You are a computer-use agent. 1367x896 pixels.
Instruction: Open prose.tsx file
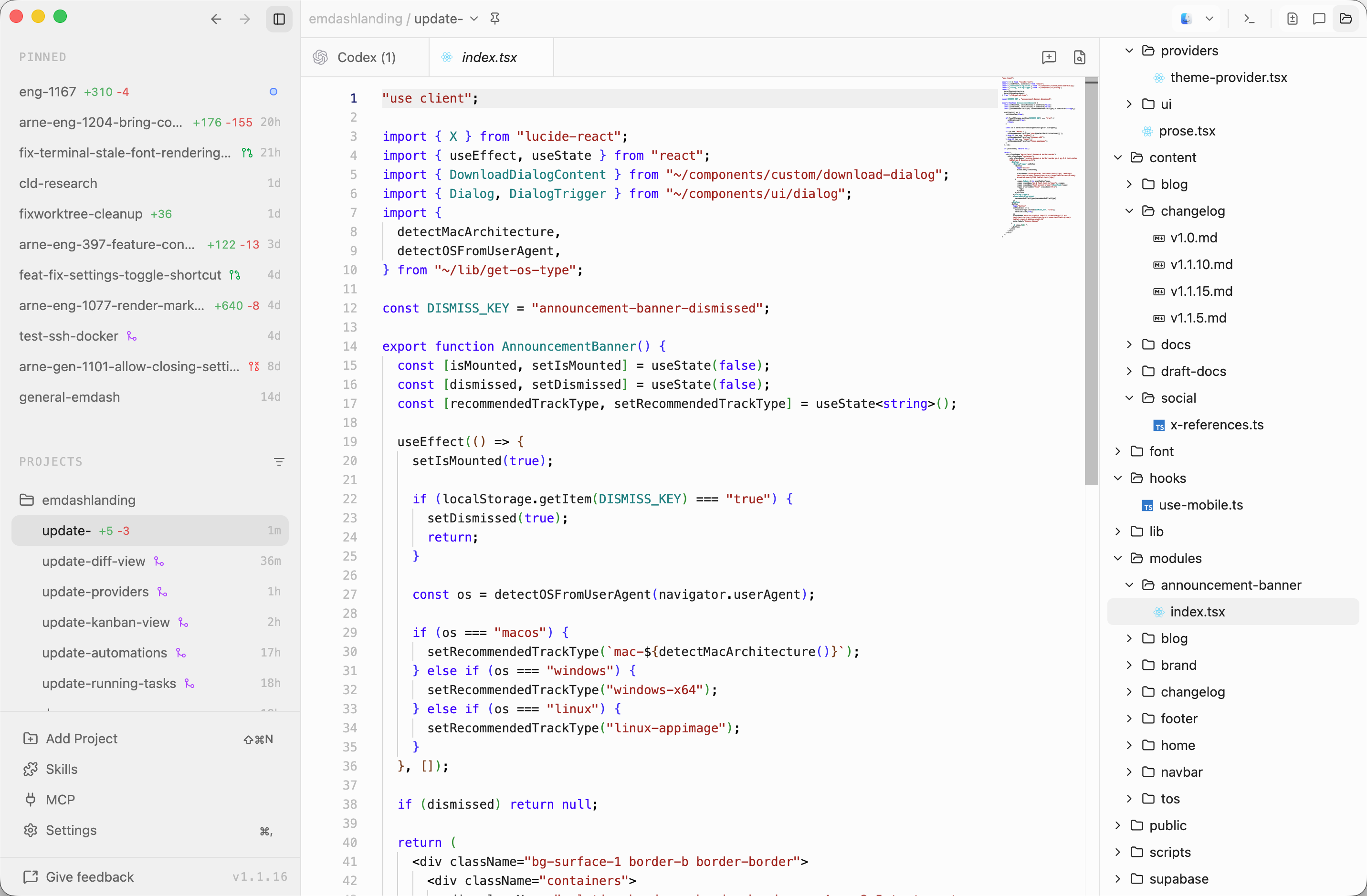pos(1233,131)
